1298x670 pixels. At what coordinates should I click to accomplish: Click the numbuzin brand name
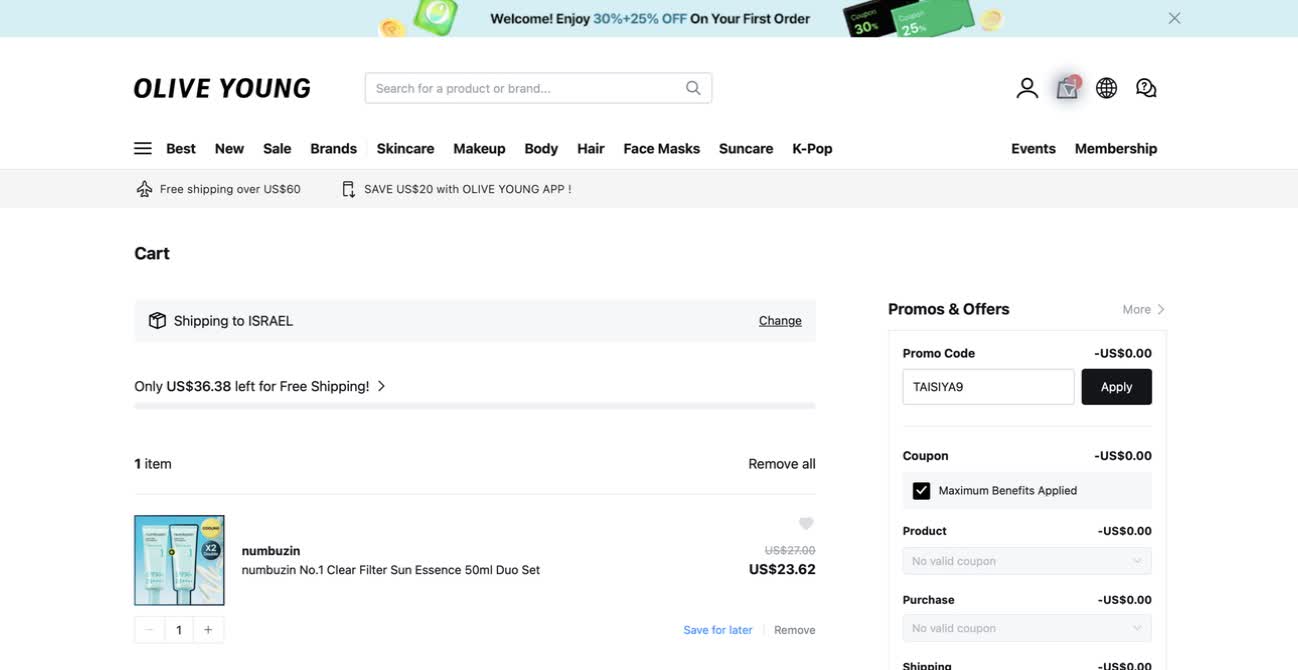click(x=271, y=551)
